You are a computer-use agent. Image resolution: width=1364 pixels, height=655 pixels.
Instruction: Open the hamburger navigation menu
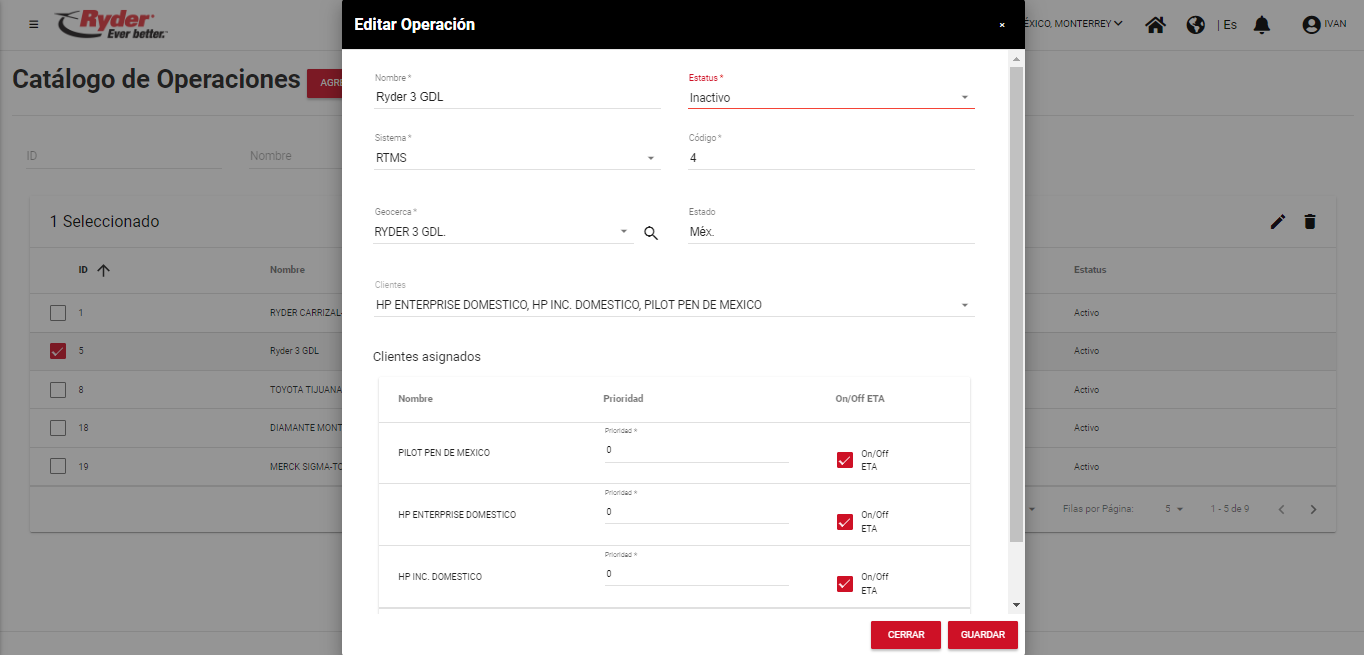(x=34, y=24)
